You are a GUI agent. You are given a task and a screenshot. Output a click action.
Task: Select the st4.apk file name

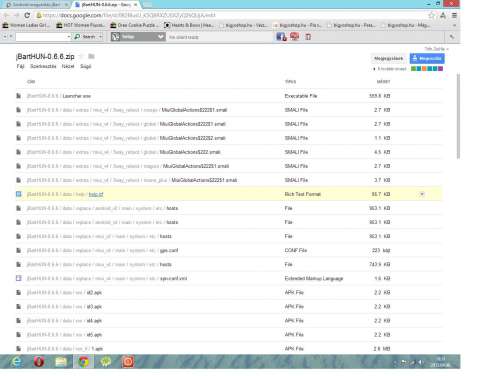94,321
